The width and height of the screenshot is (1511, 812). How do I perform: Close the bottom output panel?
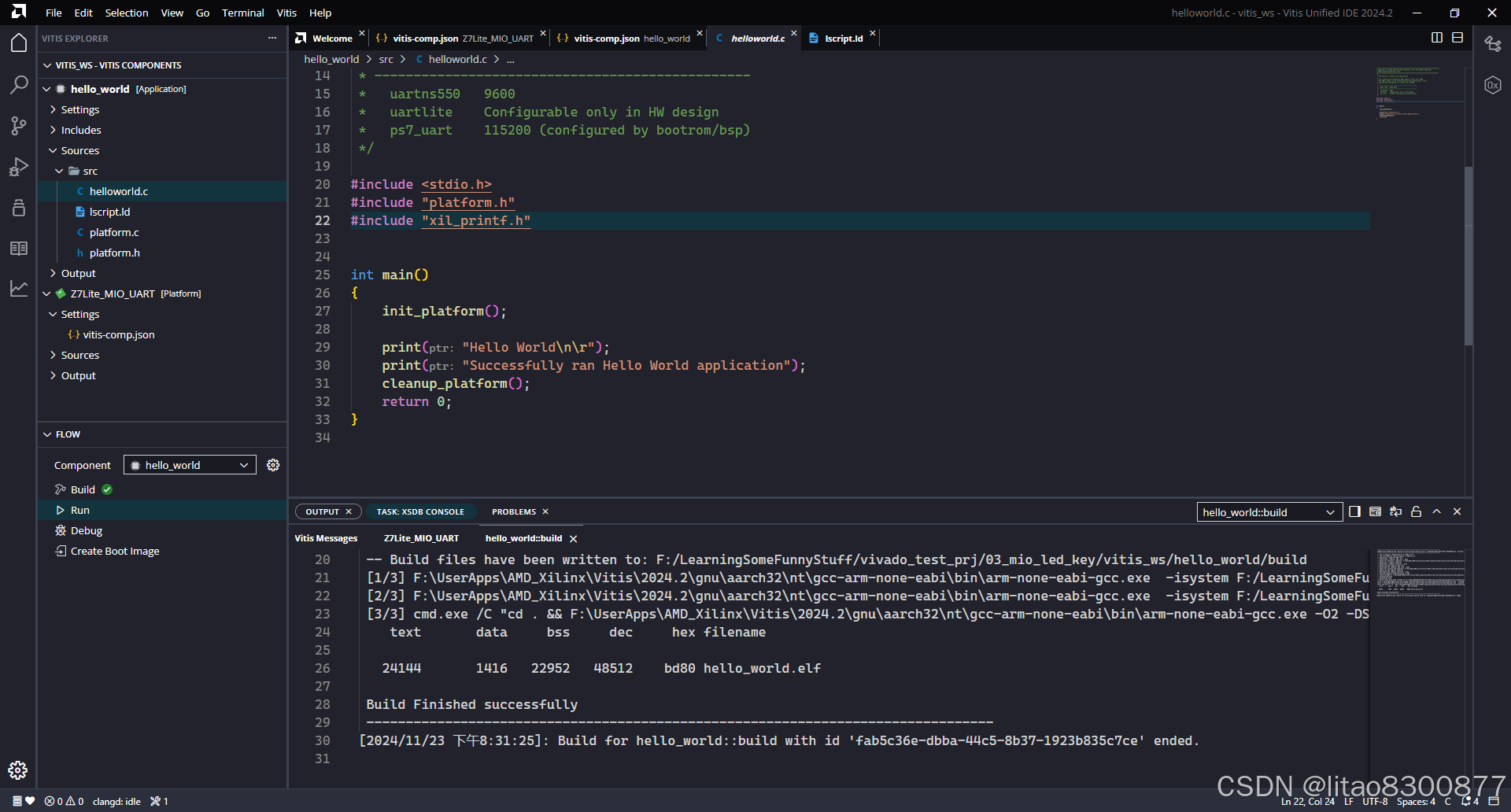1457,511
